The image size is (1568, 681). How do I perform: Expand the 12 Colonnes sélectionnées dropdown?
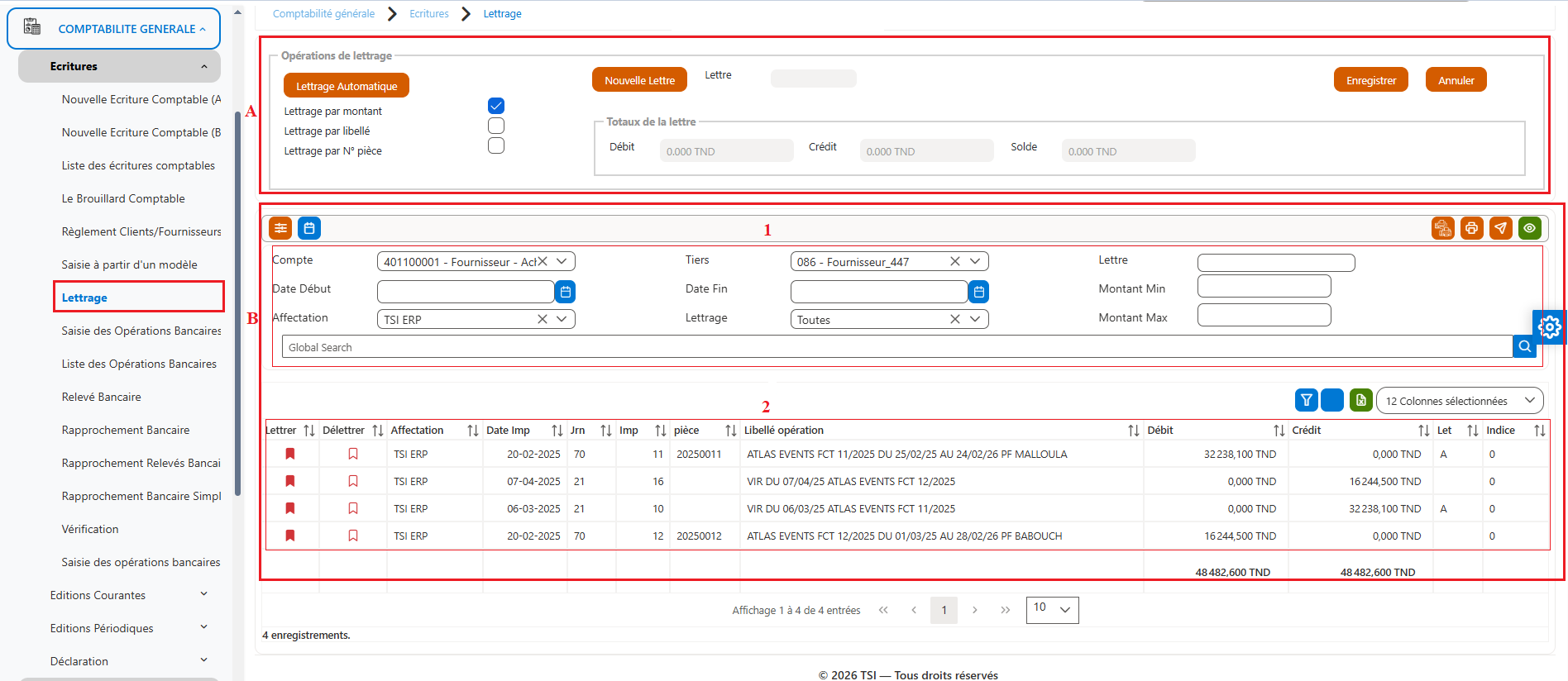pos(1460,401)
